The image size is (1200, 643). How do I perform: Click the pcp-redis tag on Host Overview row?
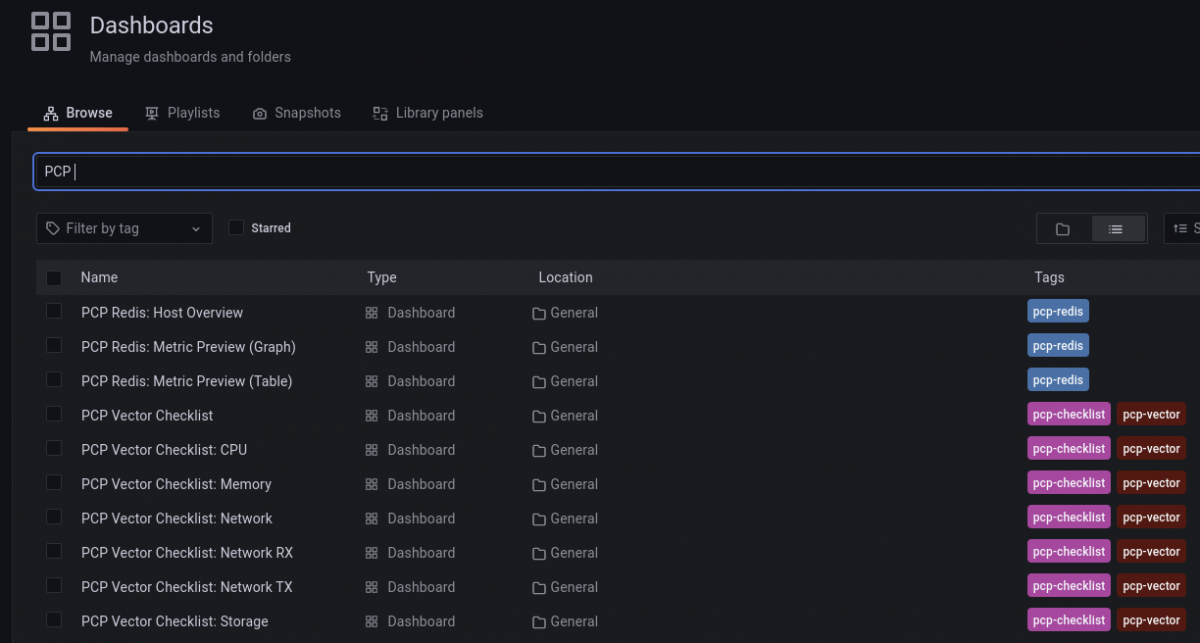point(1057,311)
